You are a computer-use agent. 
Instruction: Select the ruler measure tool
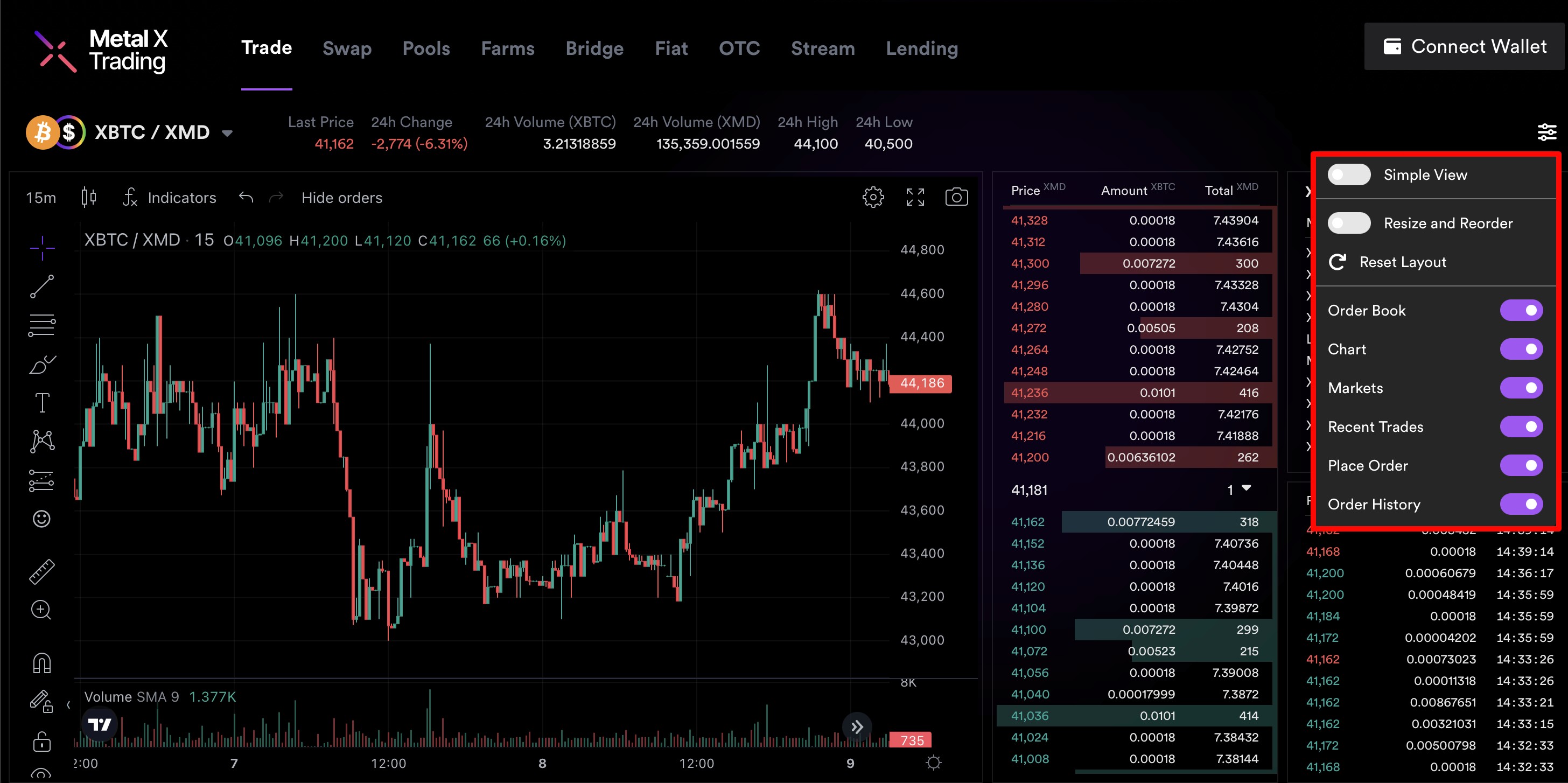(42, 572)
